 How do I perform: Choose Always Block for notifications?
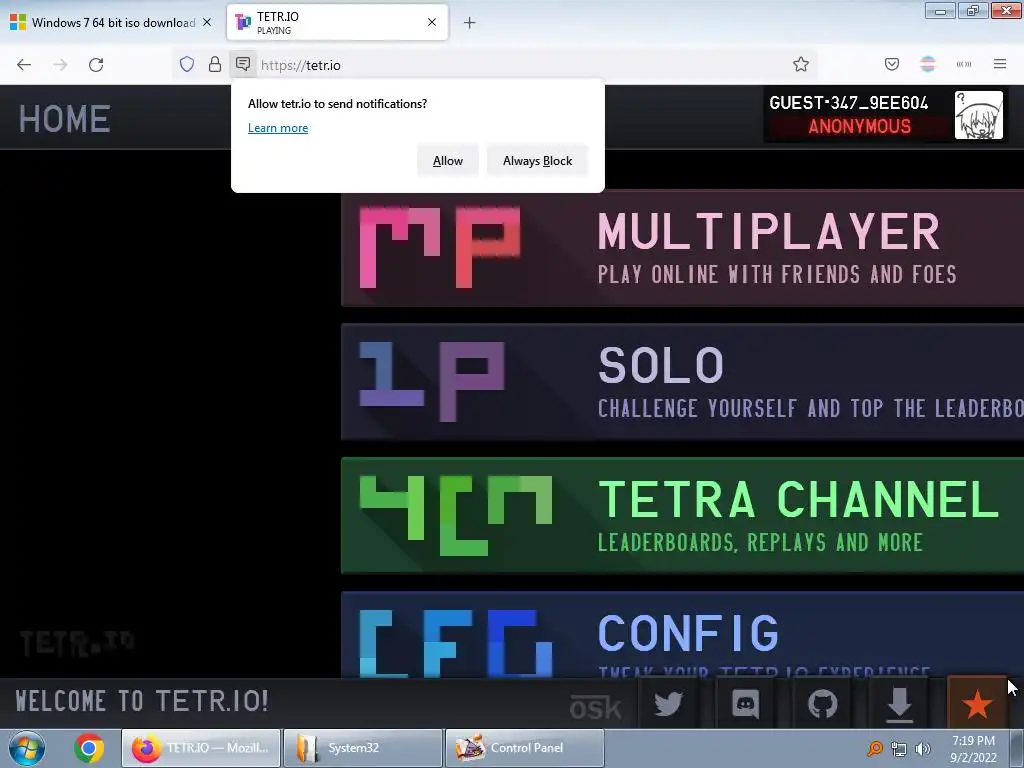pyautogui.click(x=537, y=161)
